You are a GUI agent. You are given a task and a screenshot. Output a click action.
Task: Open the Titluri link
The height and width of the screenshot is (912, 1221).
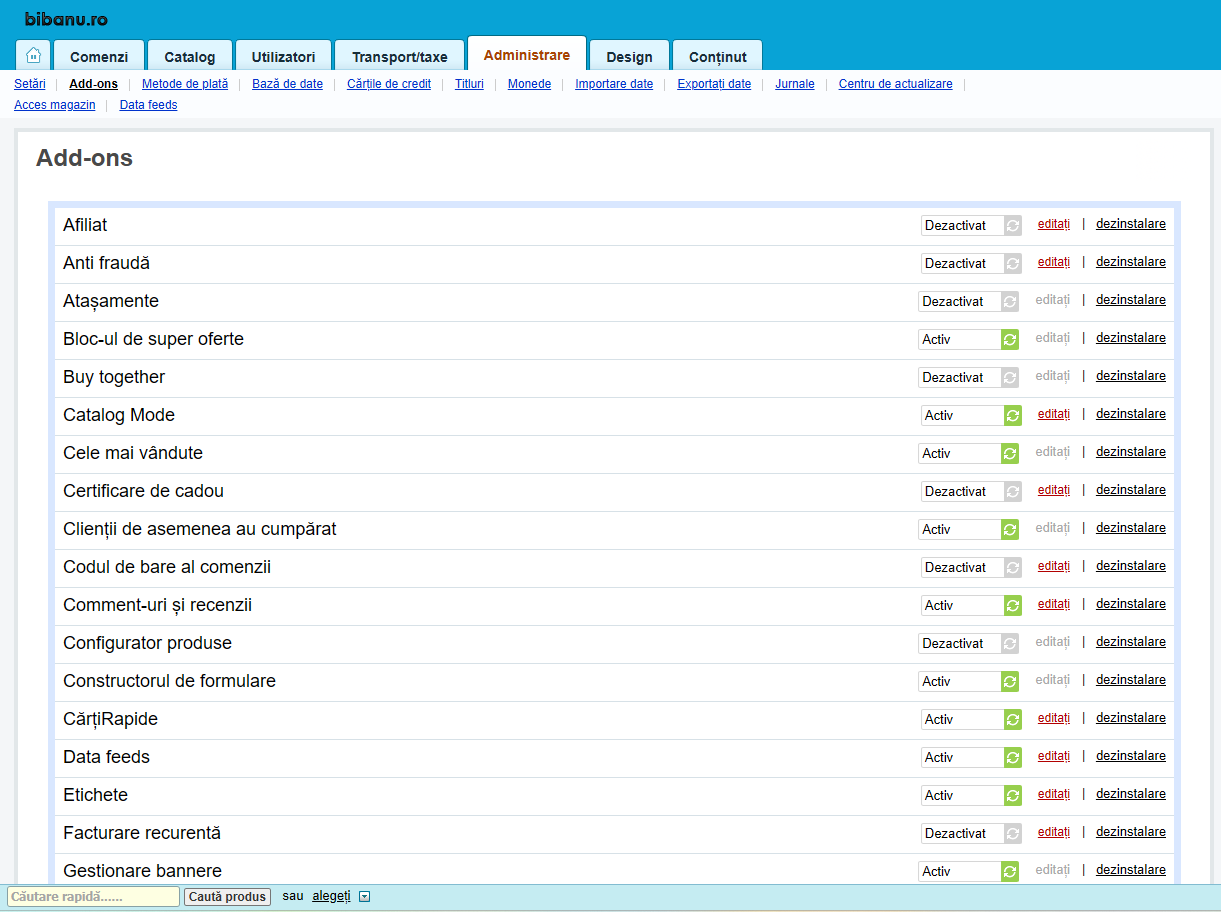469,84
